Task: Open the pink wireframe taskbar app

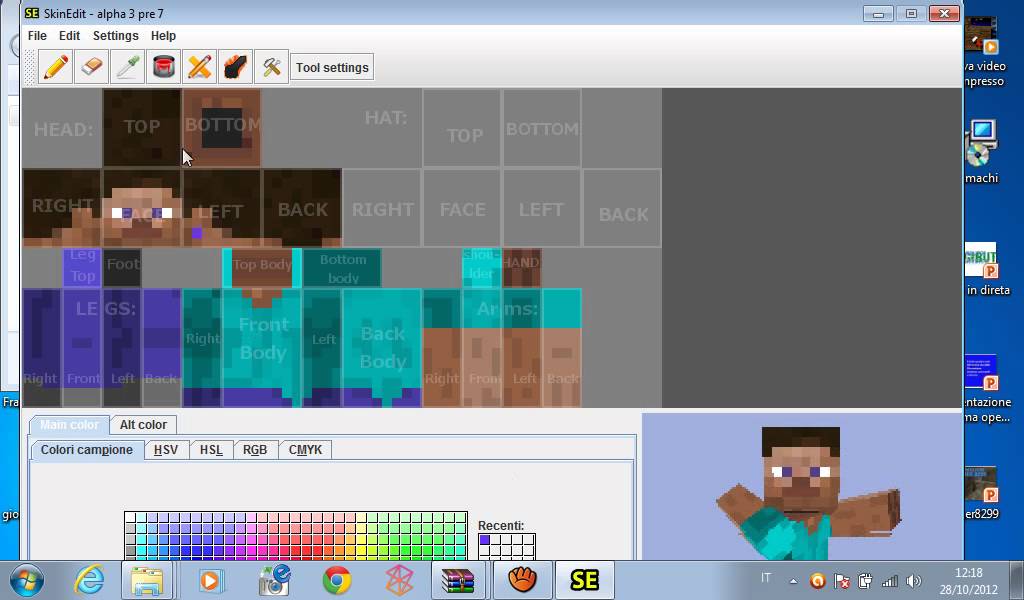Action: tap(399, 580)
